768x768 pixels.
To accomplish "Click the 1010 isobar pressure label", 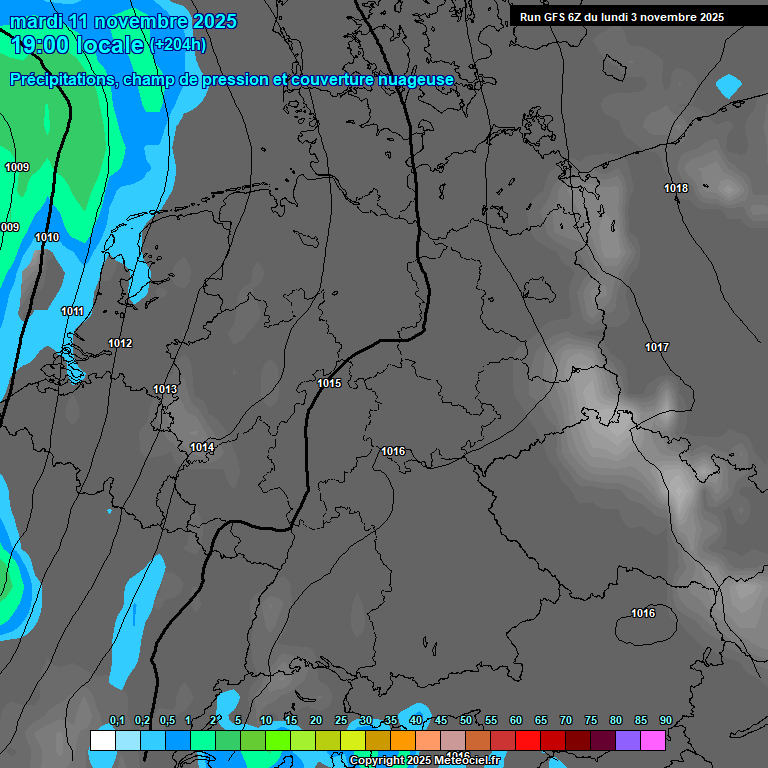I will click(x=47, y=237).
